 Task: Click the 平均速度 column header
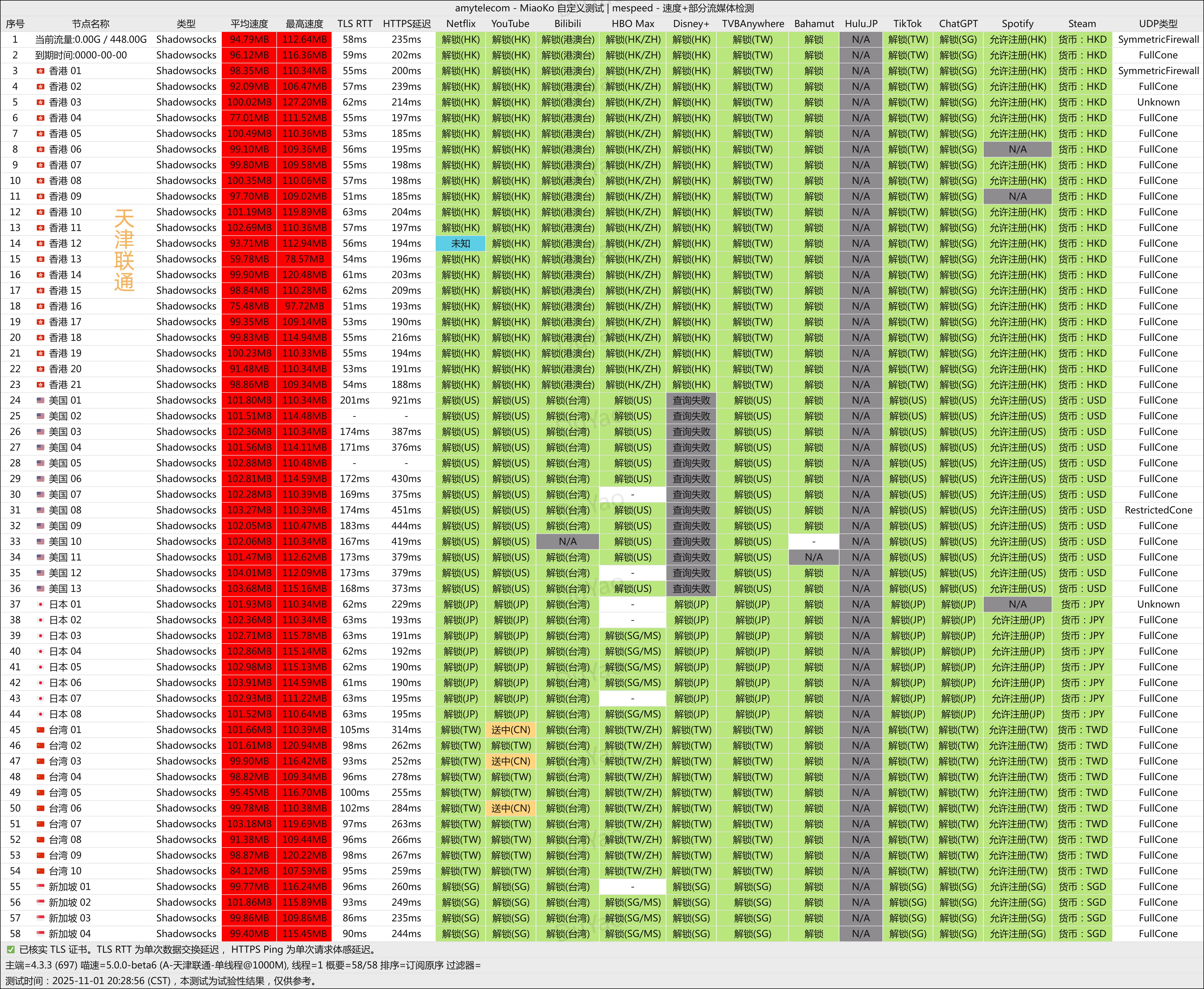pyautogui.click(x=249, y=24)
